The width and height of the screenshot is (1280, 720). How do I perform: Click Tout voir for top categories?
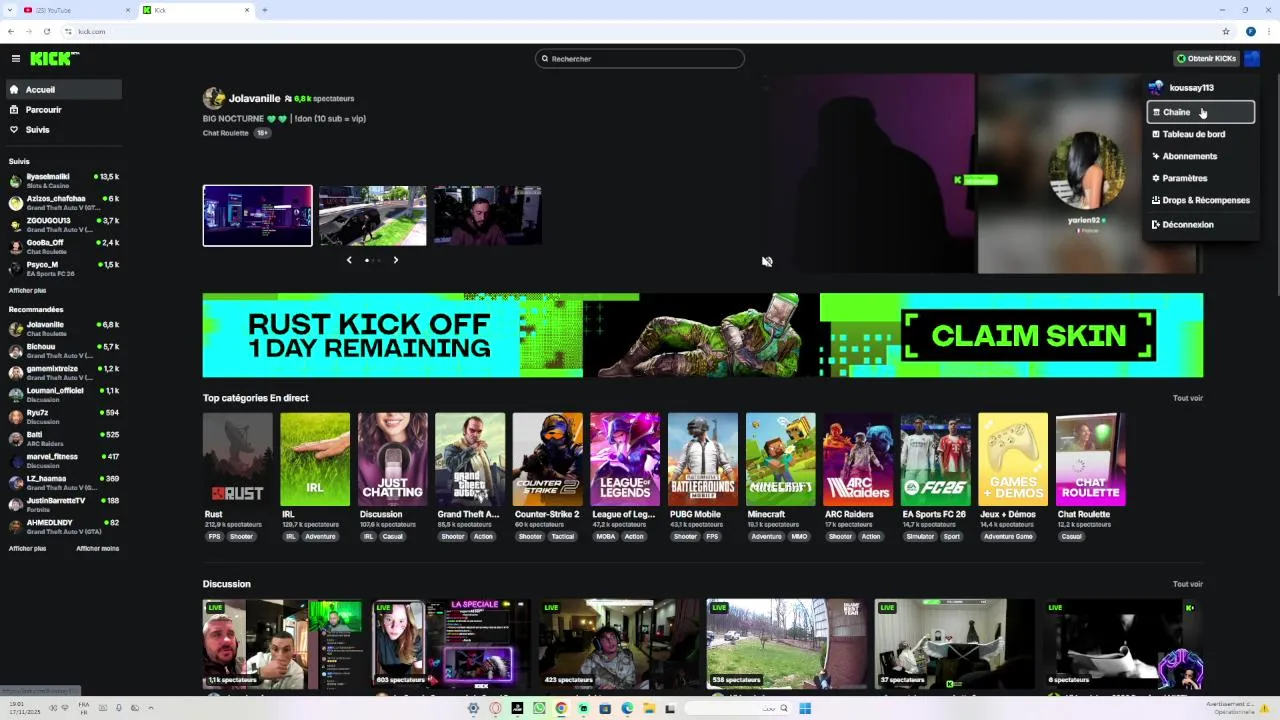[x=1187, y=398]
